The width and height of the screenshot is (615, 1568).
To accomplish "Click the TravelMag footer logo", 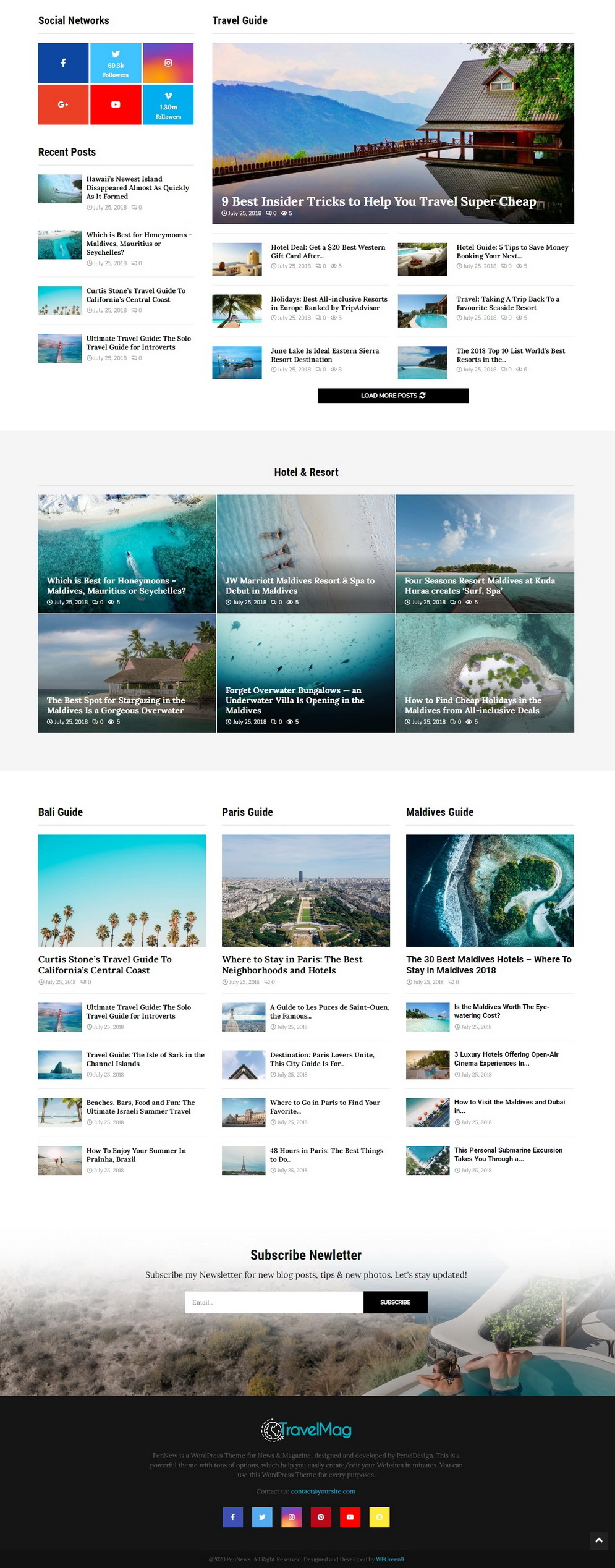I will [x=307, y=1430].
